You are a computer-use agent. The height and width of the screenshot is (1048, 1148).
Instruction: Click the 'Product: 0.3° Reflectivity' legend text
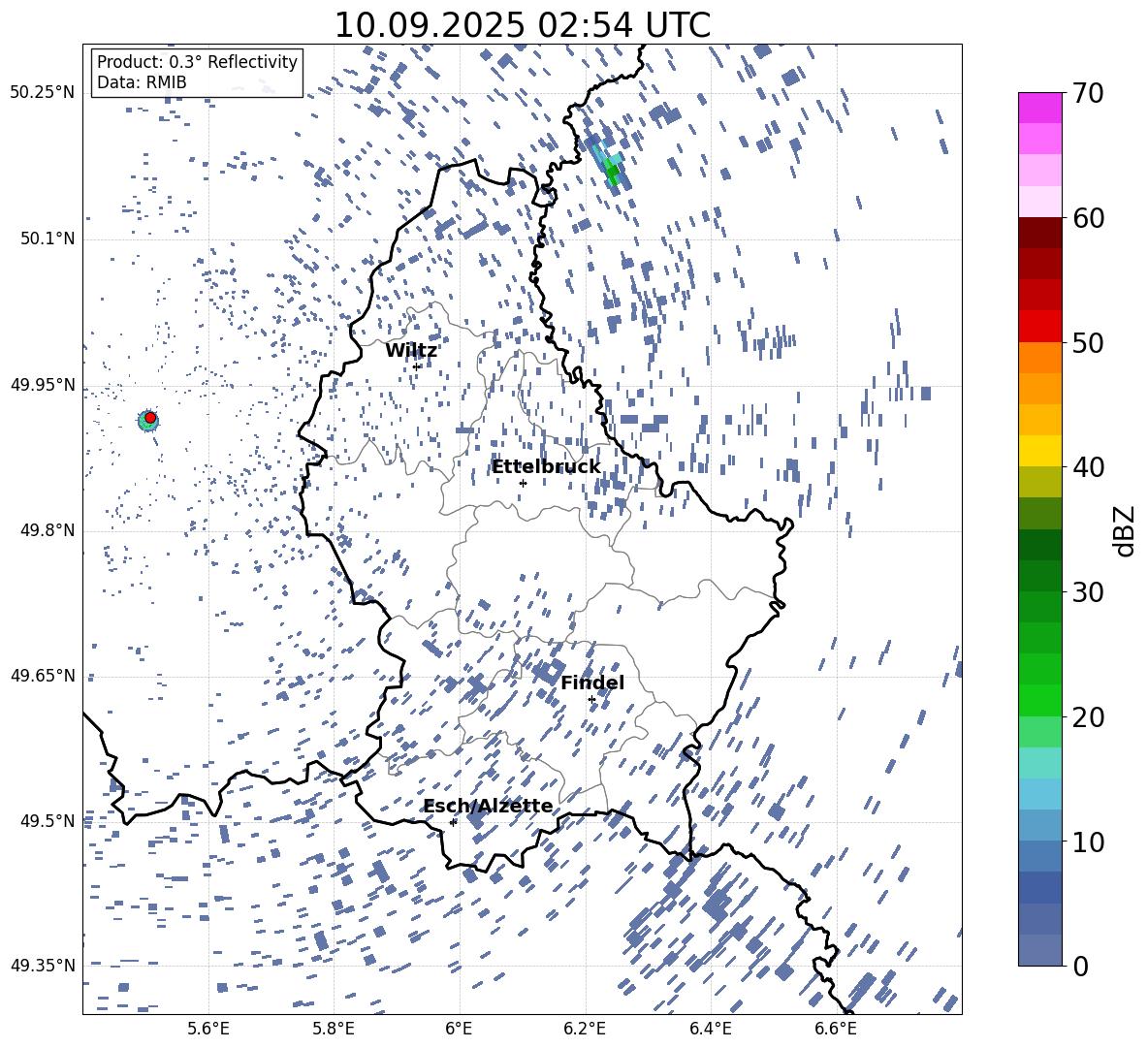pos(197,61)
